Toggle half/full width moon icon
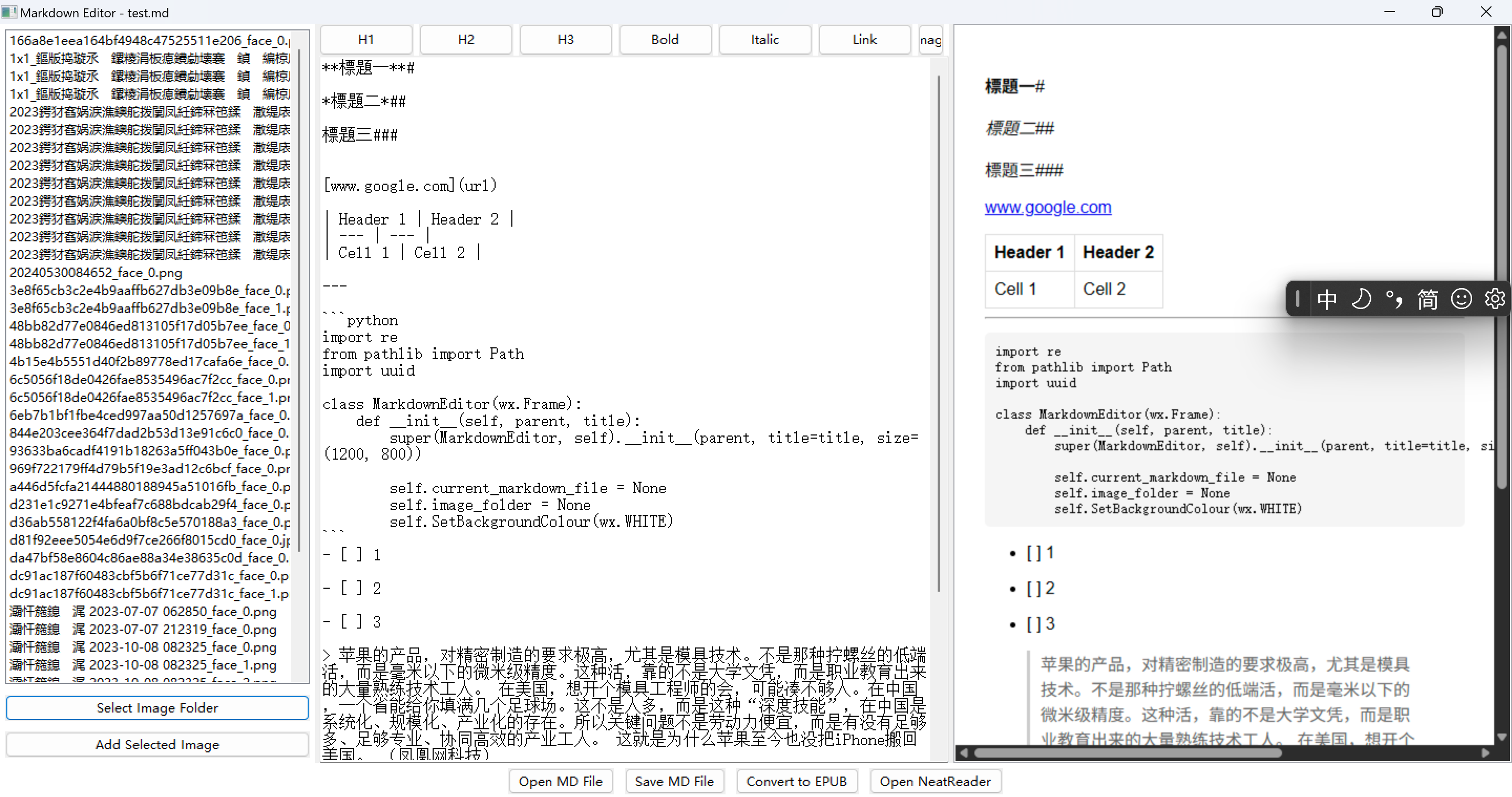 tap(1361, 299)
